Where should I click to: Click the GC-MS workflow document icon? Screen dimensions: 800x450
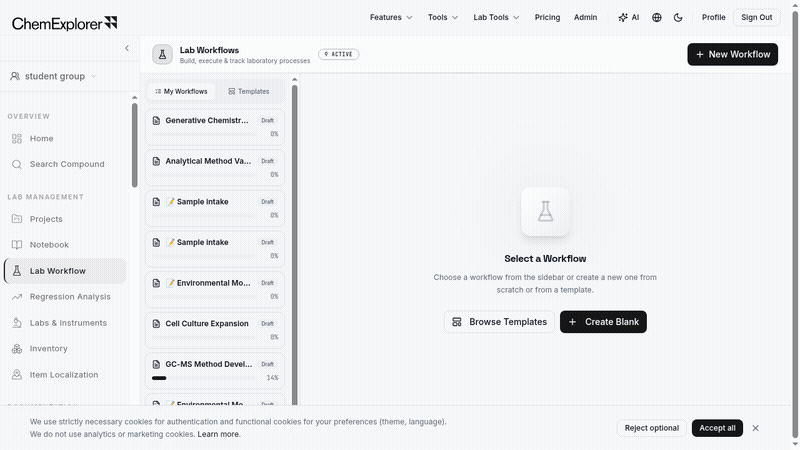(156, 364)
